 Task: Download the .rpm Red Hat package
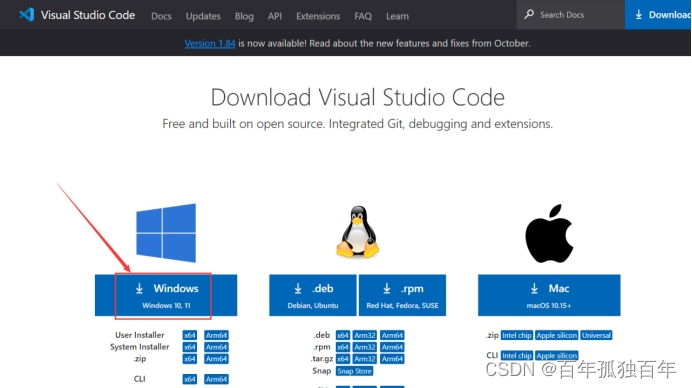[402, 295]
